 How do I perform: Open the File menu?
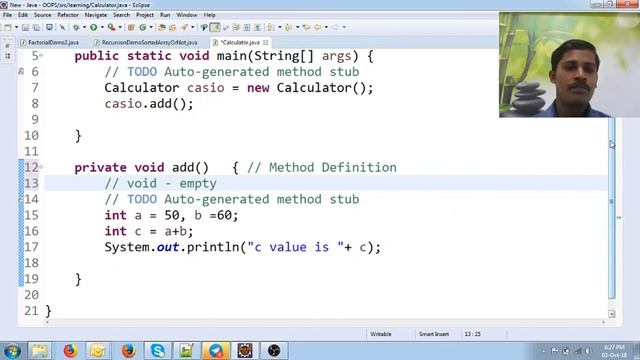pos(7,15)
